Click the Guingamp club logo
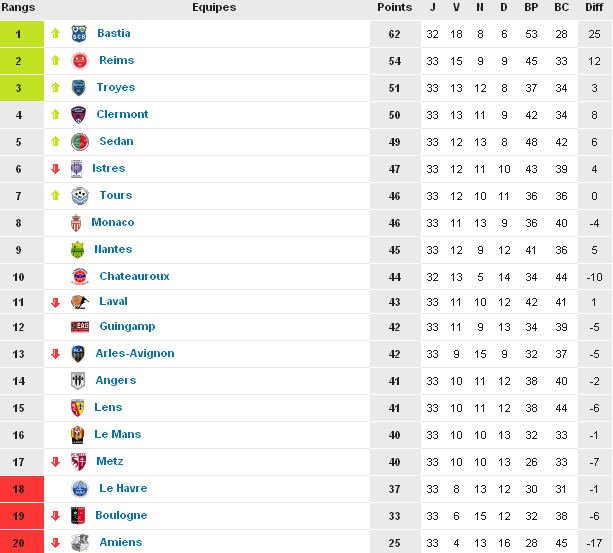613x553 pixels. pos(79,327)
